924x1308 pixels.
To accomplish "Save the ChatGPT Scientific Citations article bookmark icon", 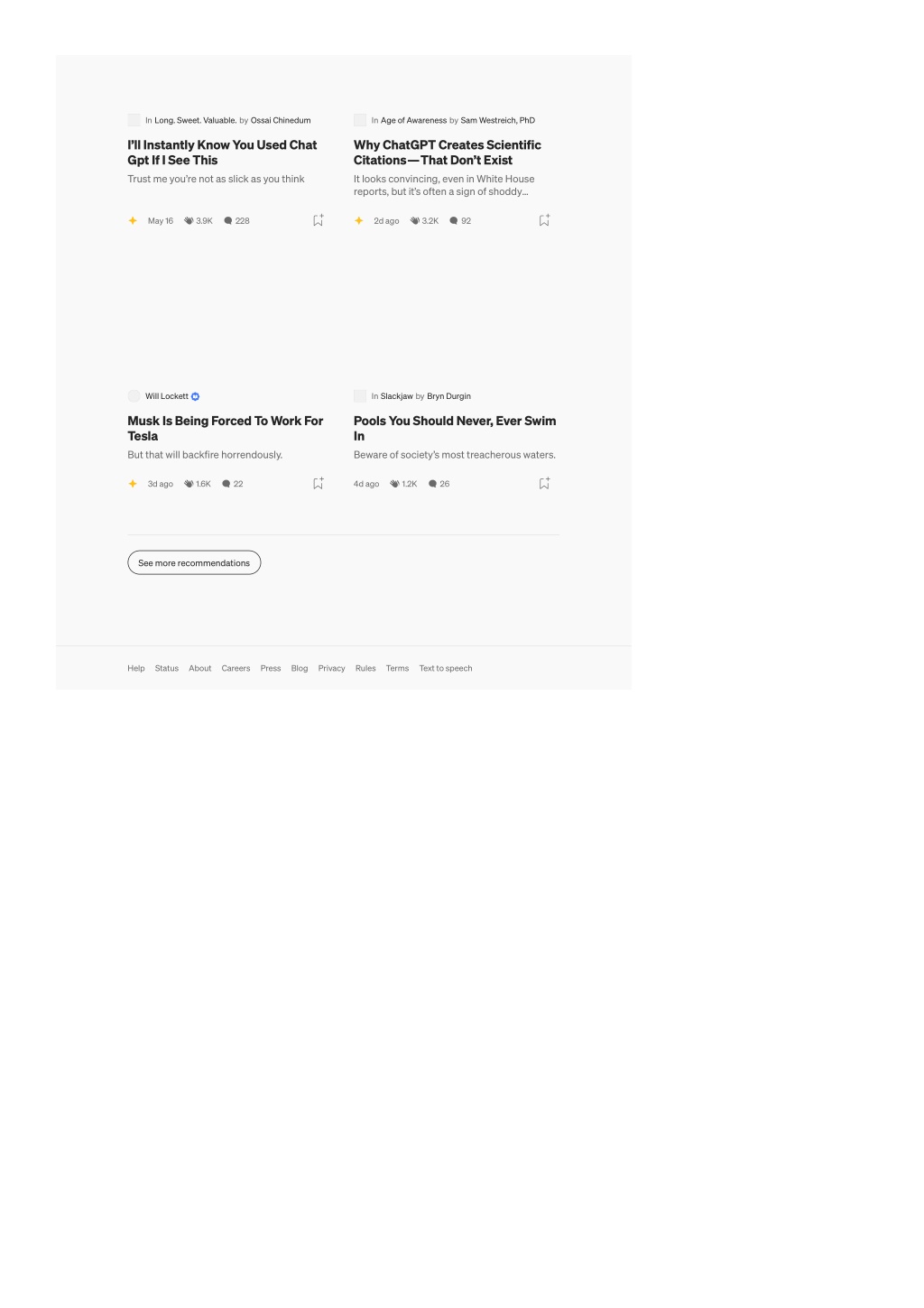I will 544,220.
